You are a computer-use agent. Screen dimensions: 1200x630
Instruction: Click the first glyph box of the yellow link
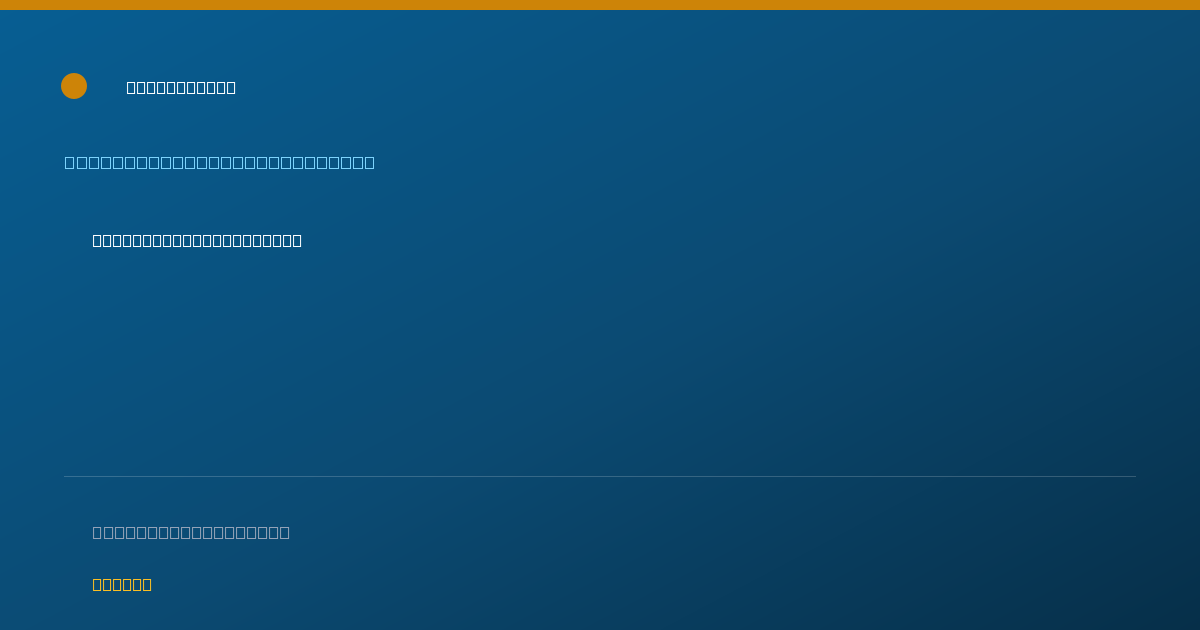point(97,584)
